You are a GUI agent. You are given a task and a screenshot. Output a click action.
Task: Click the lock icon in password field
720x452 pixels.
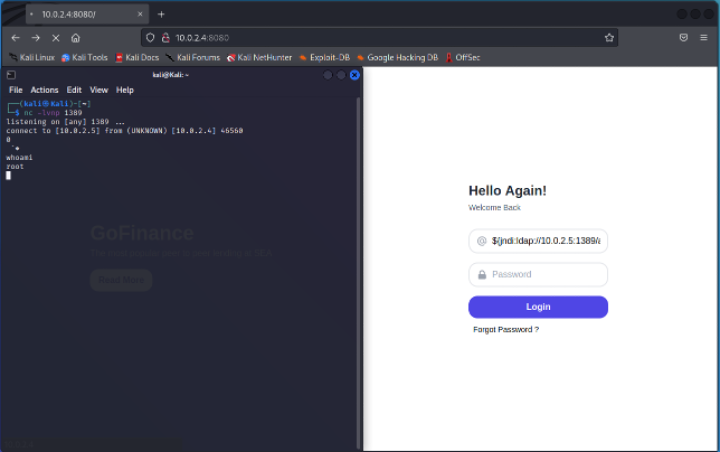482,275
